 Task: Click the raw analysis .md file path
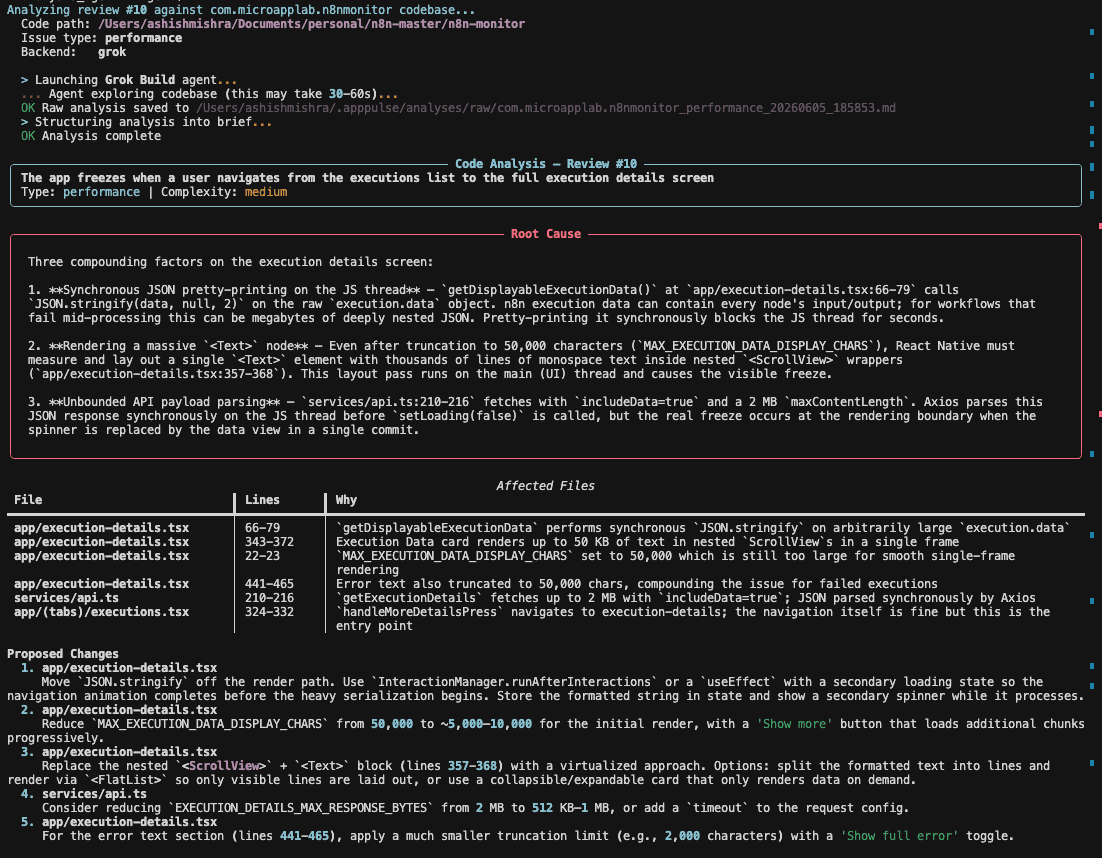tap(545, 108)
